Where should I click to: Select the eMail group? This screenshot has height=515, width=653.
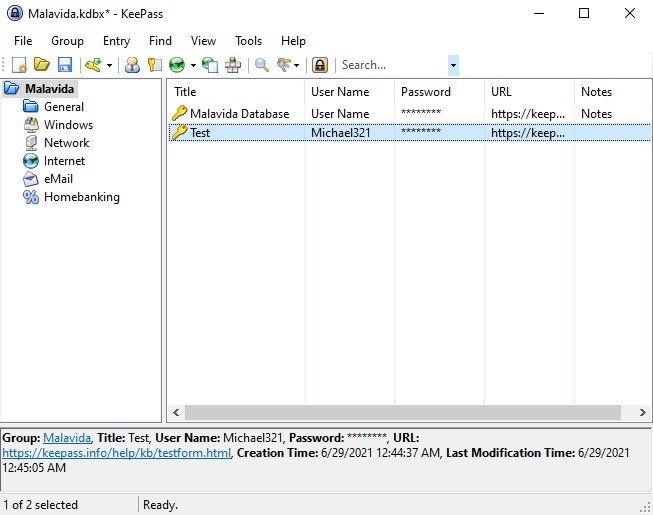click(x=58, y=179)
